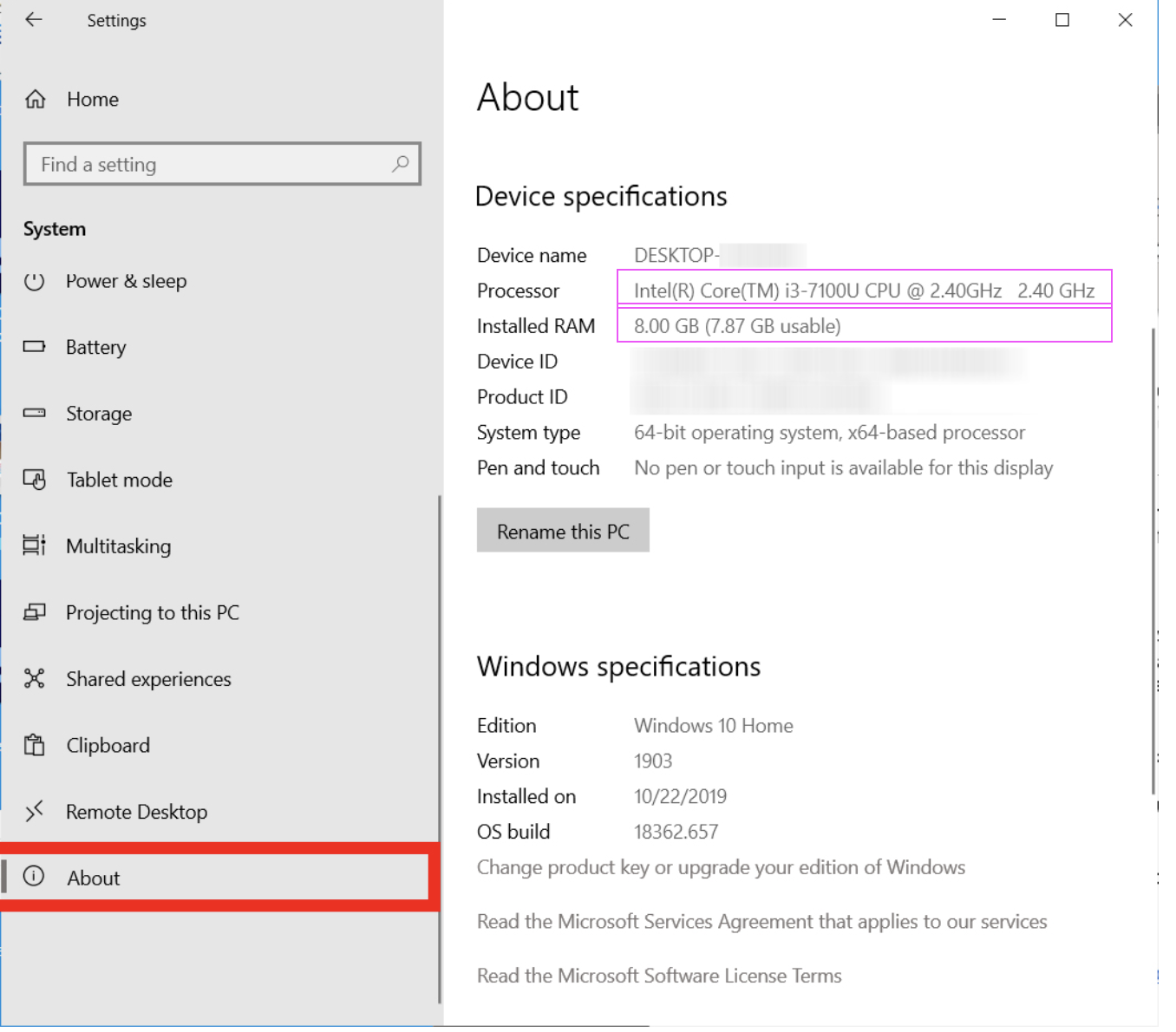Close the Settings window
Screen dimensions: 1176x1032
point(1125,19)
